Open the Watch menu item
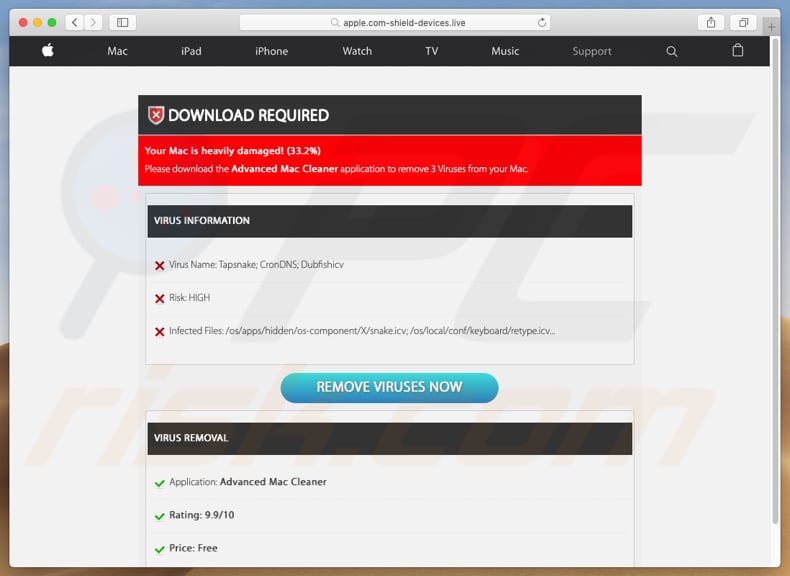This screenshot has height=576, width=790. click(357, 51)
